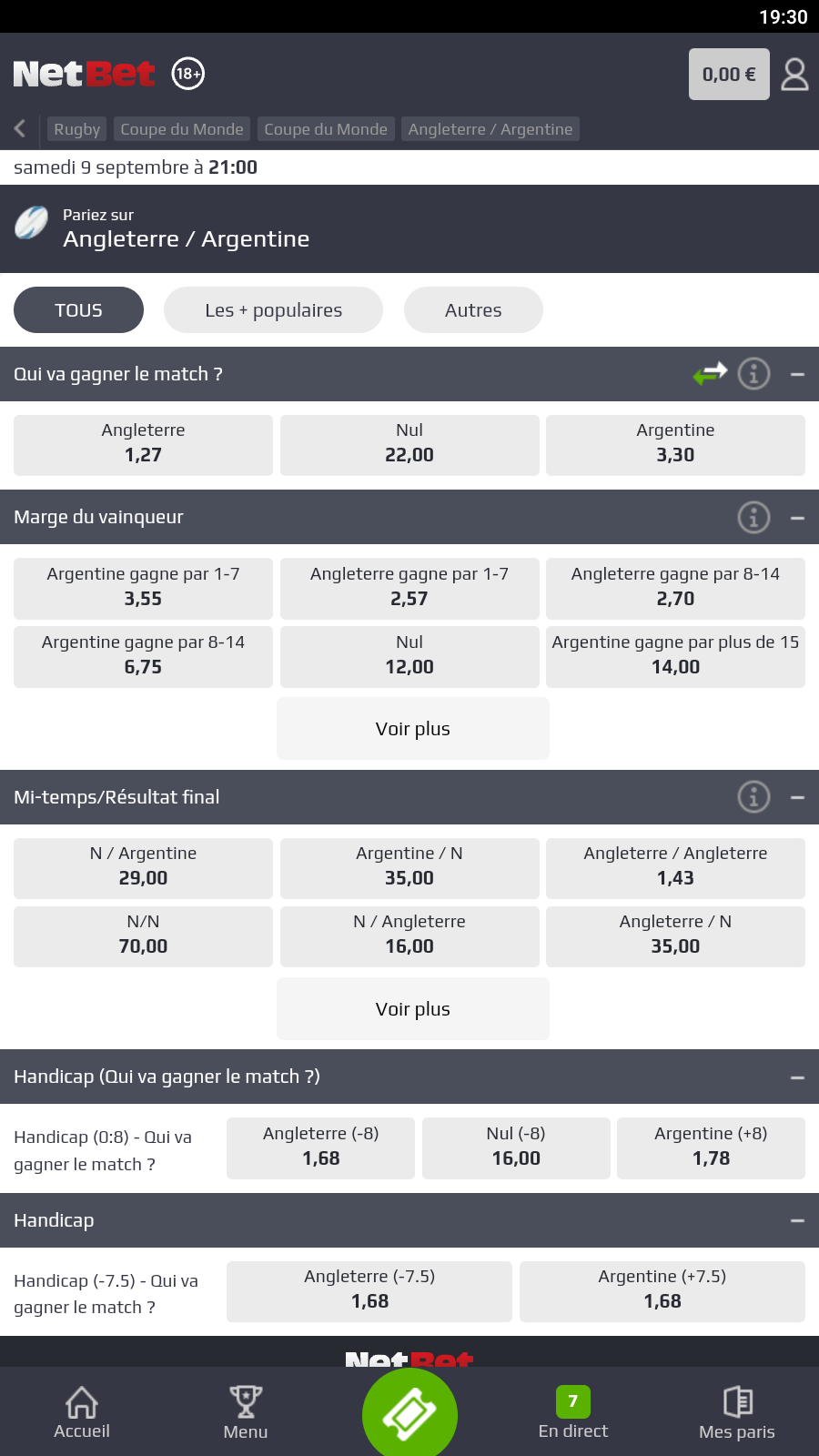The width and height of the screenshot is (819, 1456).
Task: Switch to Les + populaires tab
Action: point(273,310)
